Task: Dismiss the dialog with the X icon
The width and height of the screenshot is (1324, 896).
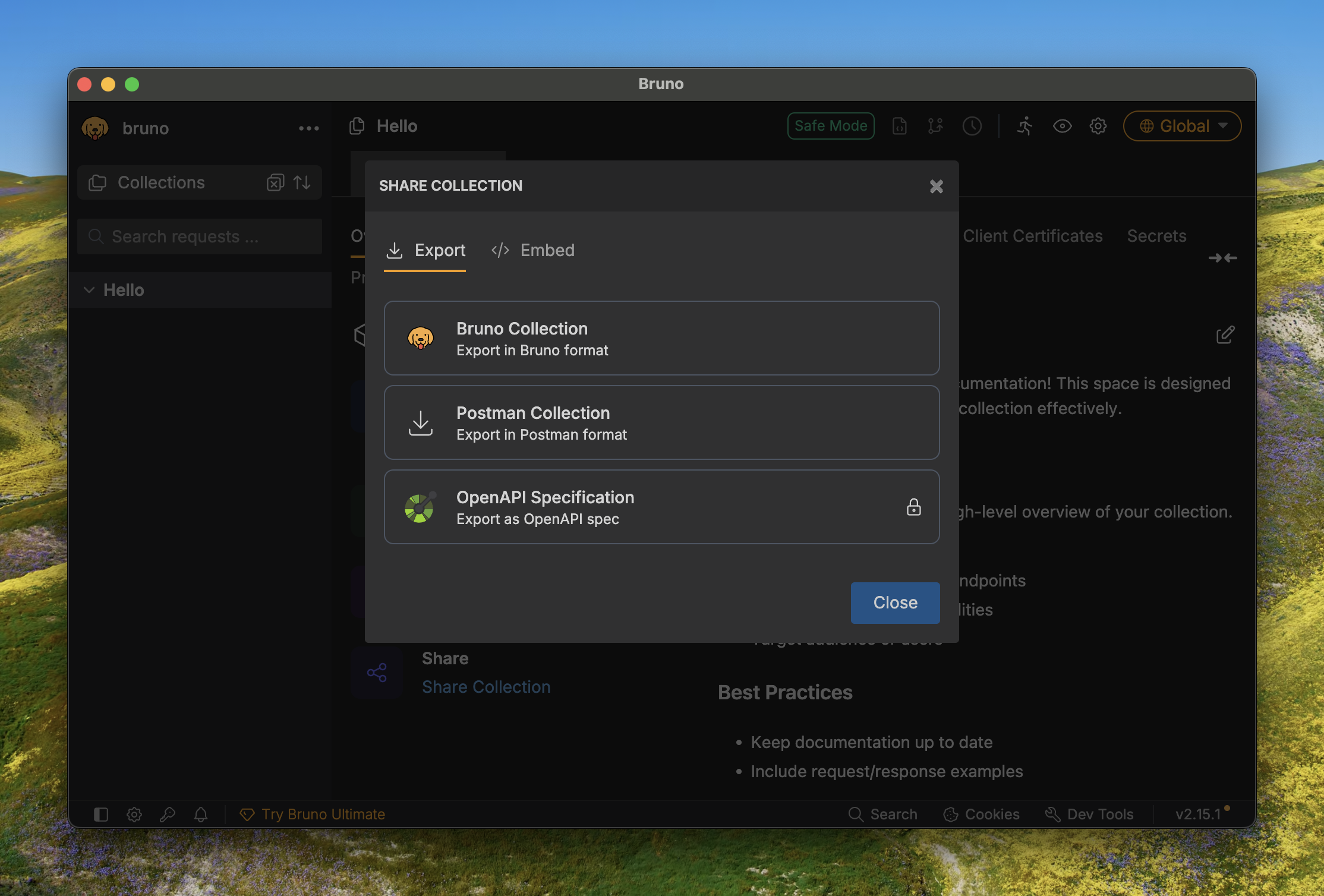Action: tap(936, 187)
